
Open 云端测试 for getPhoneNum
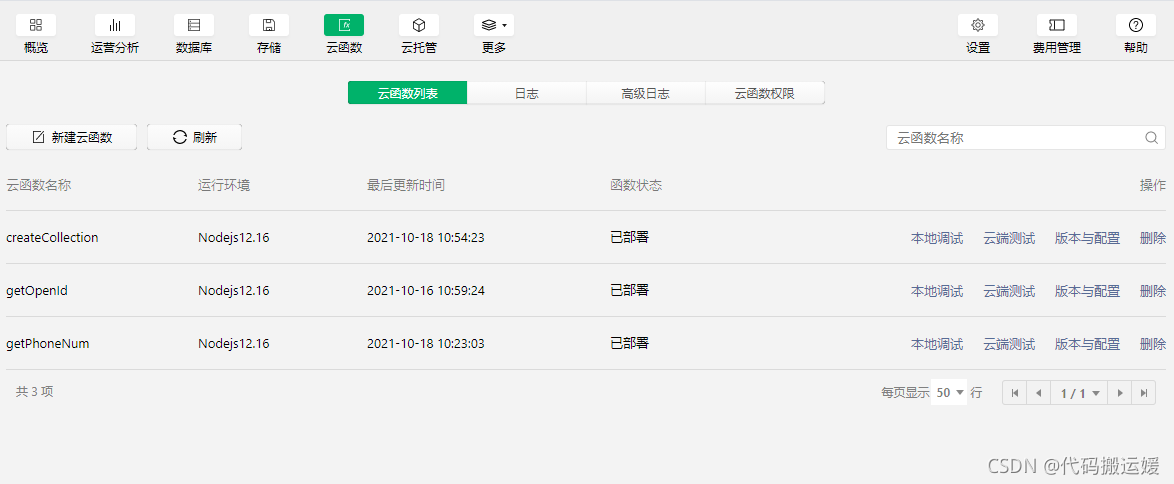click(1009, 344)
